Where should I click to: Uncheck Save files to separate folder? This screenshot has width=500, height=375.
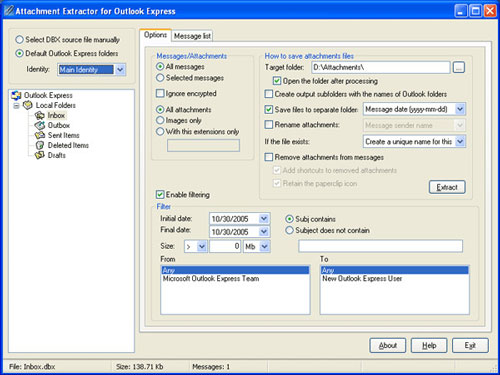[269, 109]
